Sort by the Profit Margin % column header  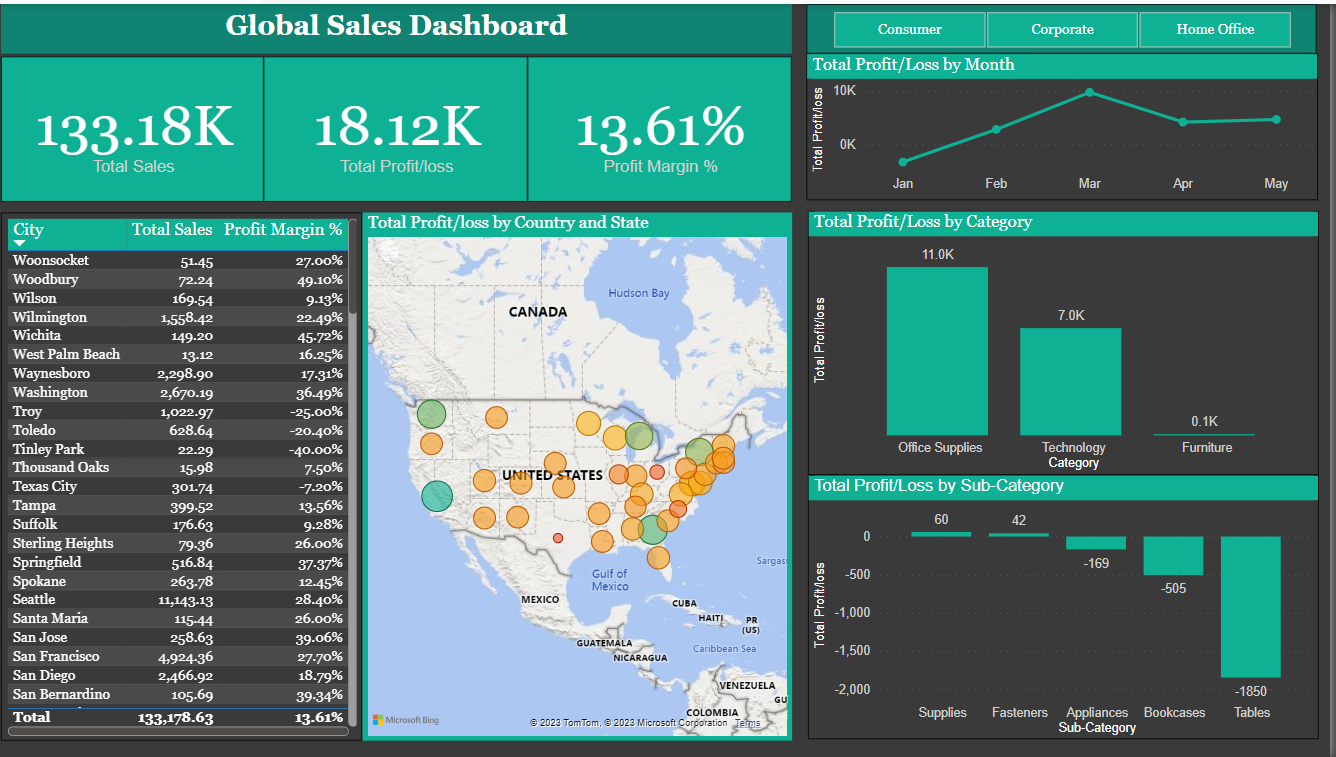[x=283, y=229]
